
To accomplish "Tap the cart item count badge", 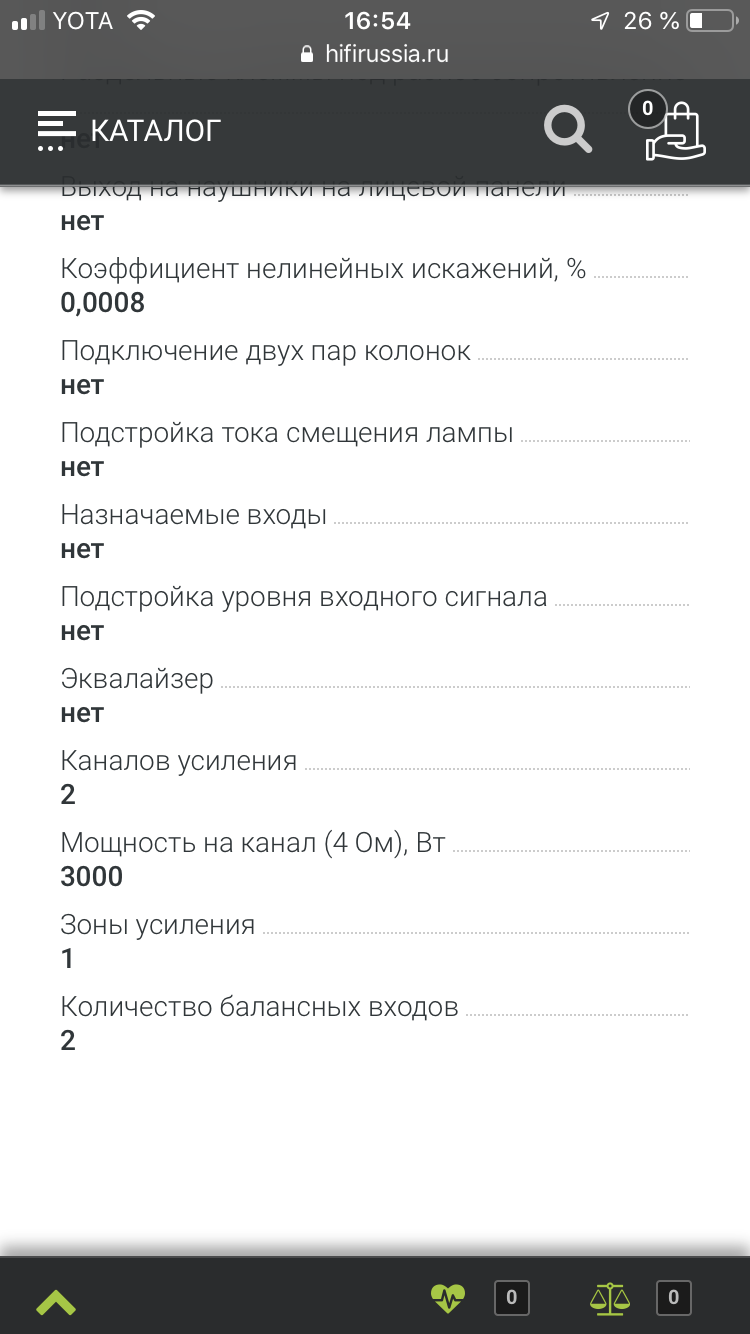I will click(648, 109).
